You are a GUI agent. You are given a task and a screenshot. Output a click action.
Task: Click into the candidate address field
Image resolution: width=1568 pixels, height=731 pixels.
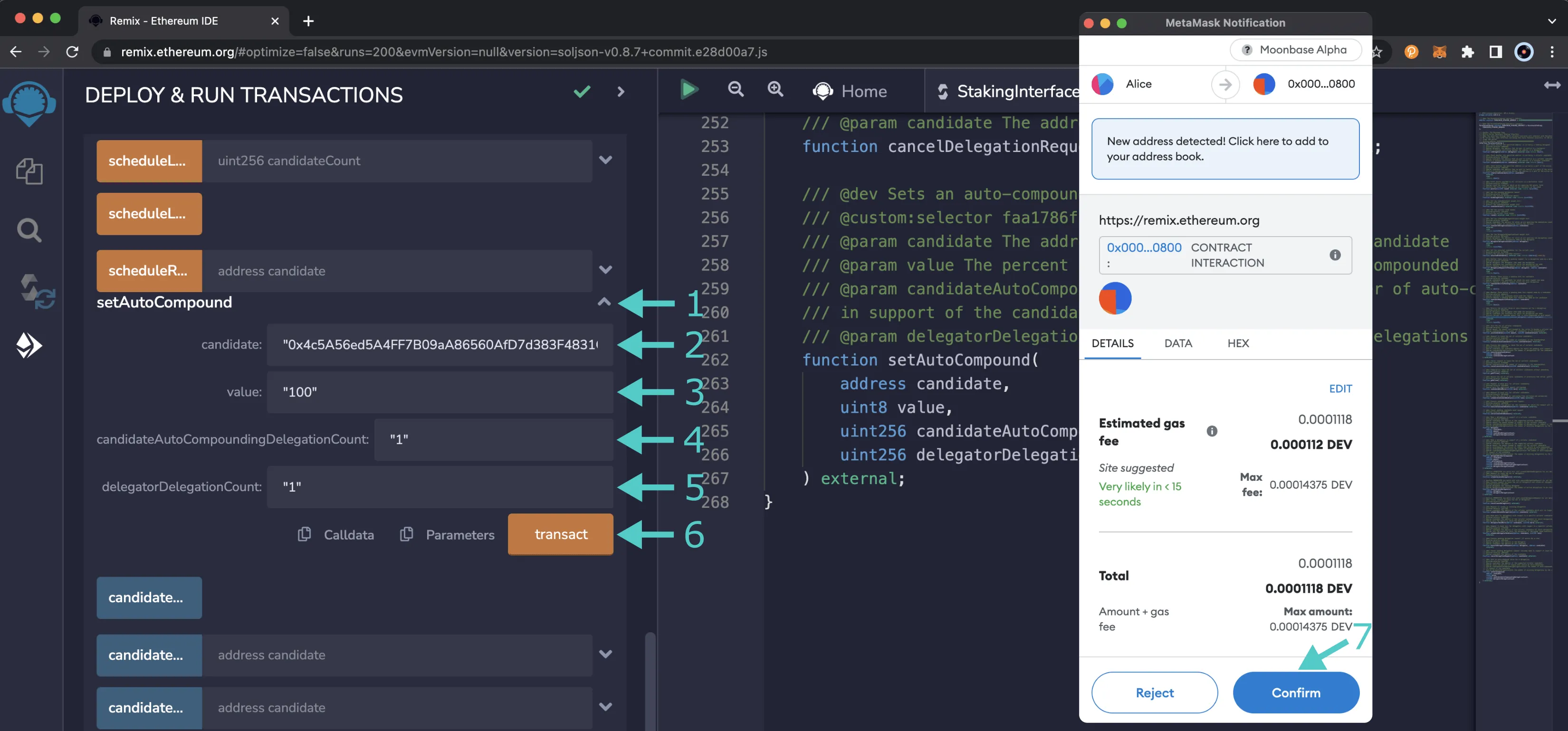click(x=440, y=344)
